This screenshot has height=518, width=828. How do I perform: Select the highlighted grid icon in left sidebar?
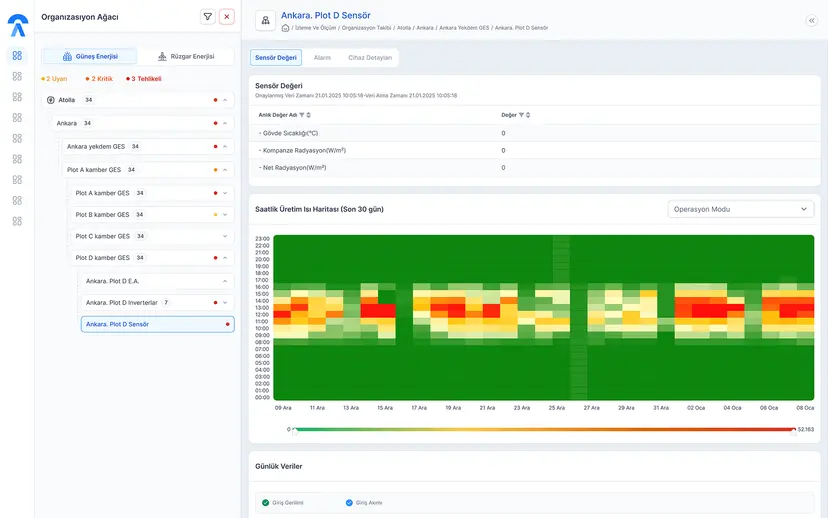tap(17, 55)
